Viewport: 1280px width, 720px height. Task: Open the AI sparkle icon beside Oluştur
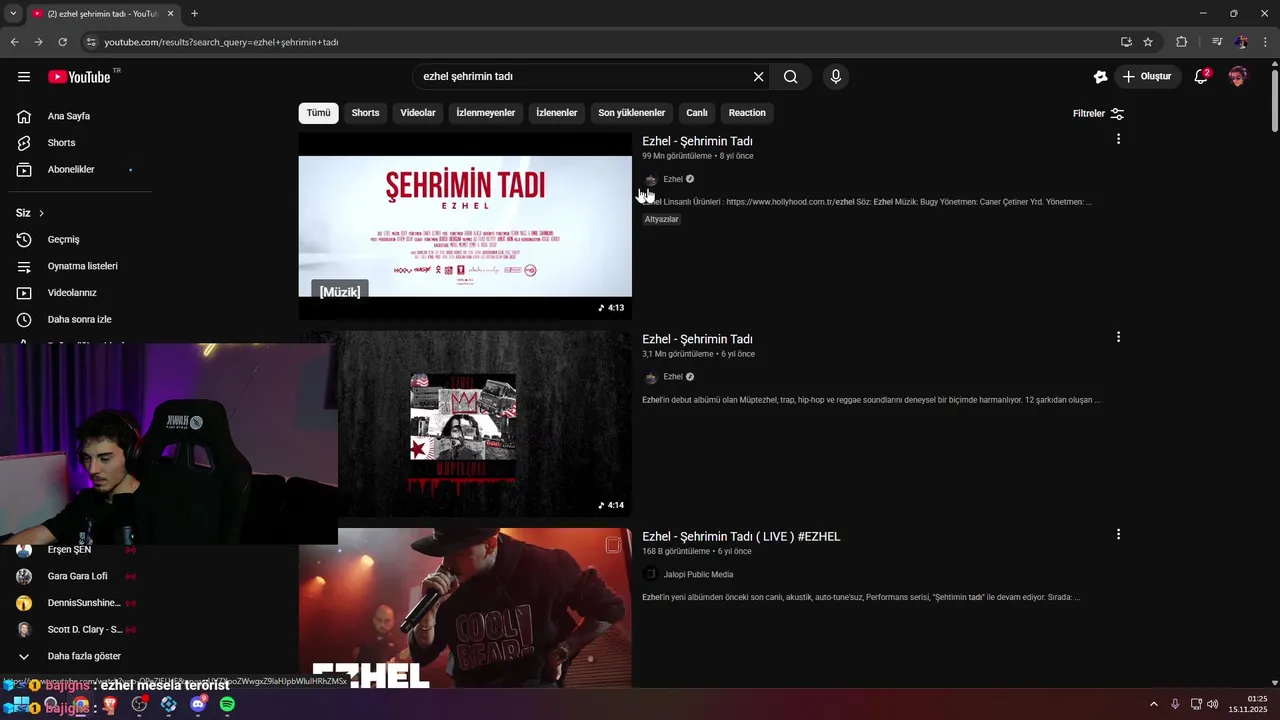point(1100,77)
